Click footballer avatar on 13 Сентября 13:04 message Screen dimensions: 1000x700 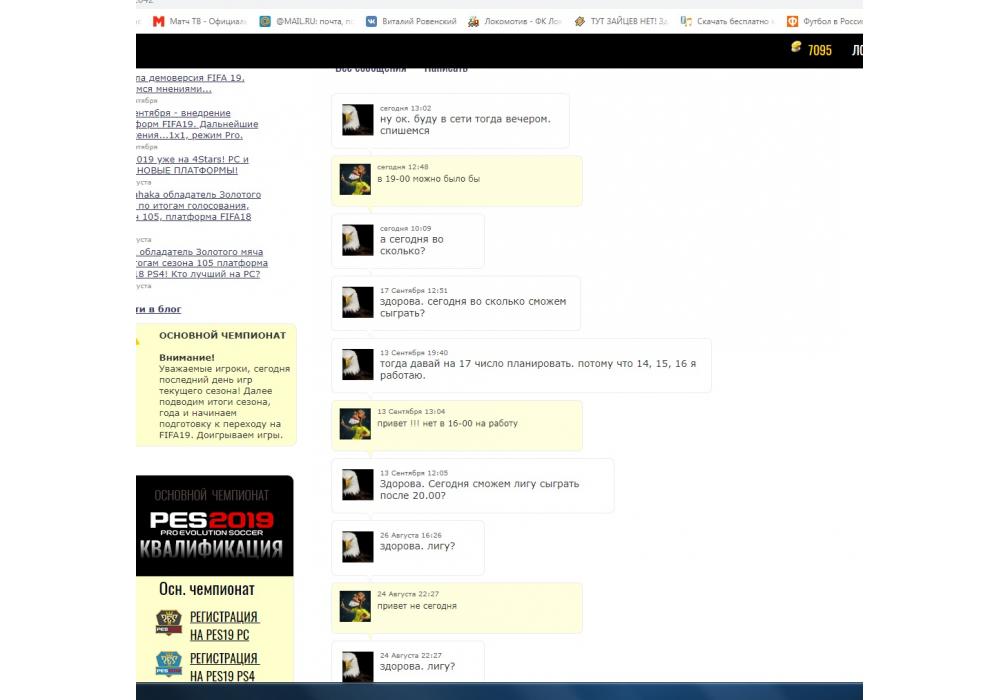(355, 423)
